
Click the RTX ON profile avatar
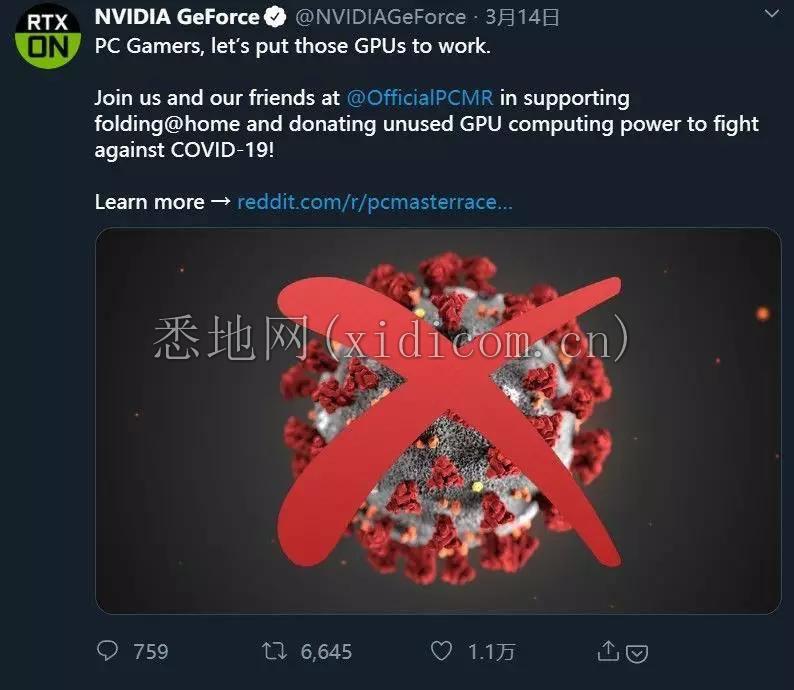pyautogui.click(x=48, y=36)
